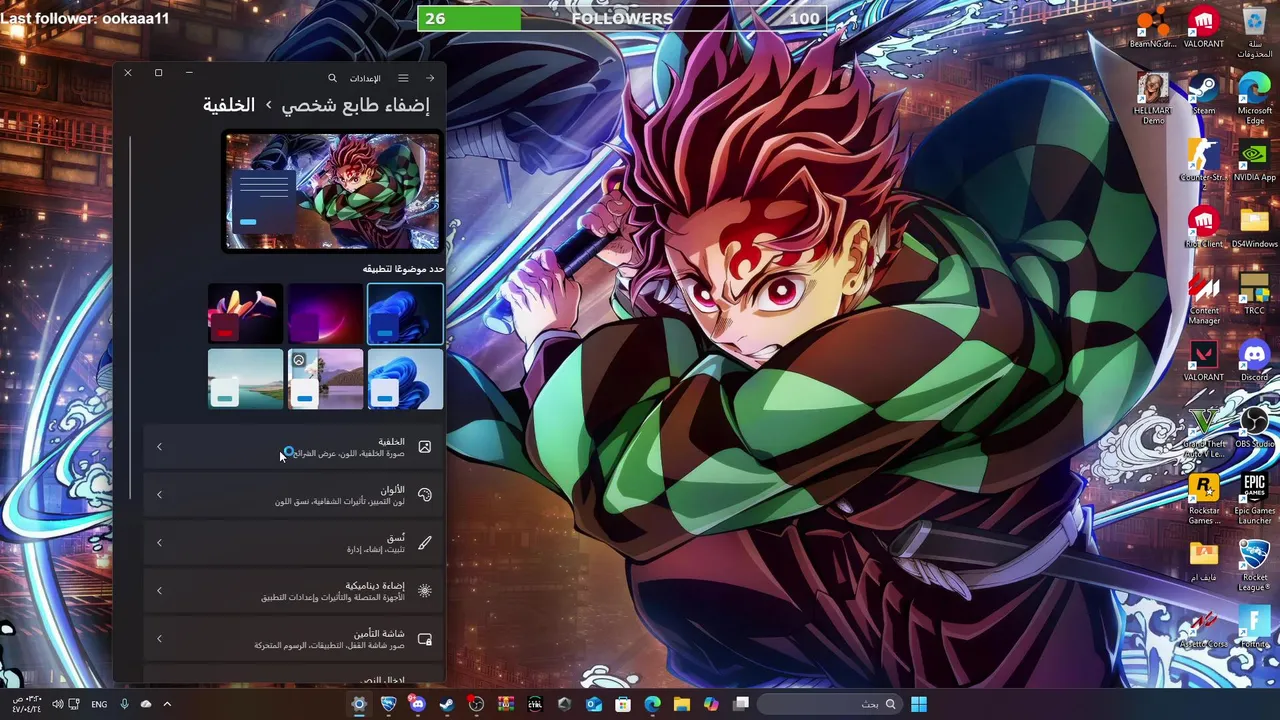Open BeamNG.drive desktop shortcut
Screen dimensions: 1280x720
point(1153,28)
